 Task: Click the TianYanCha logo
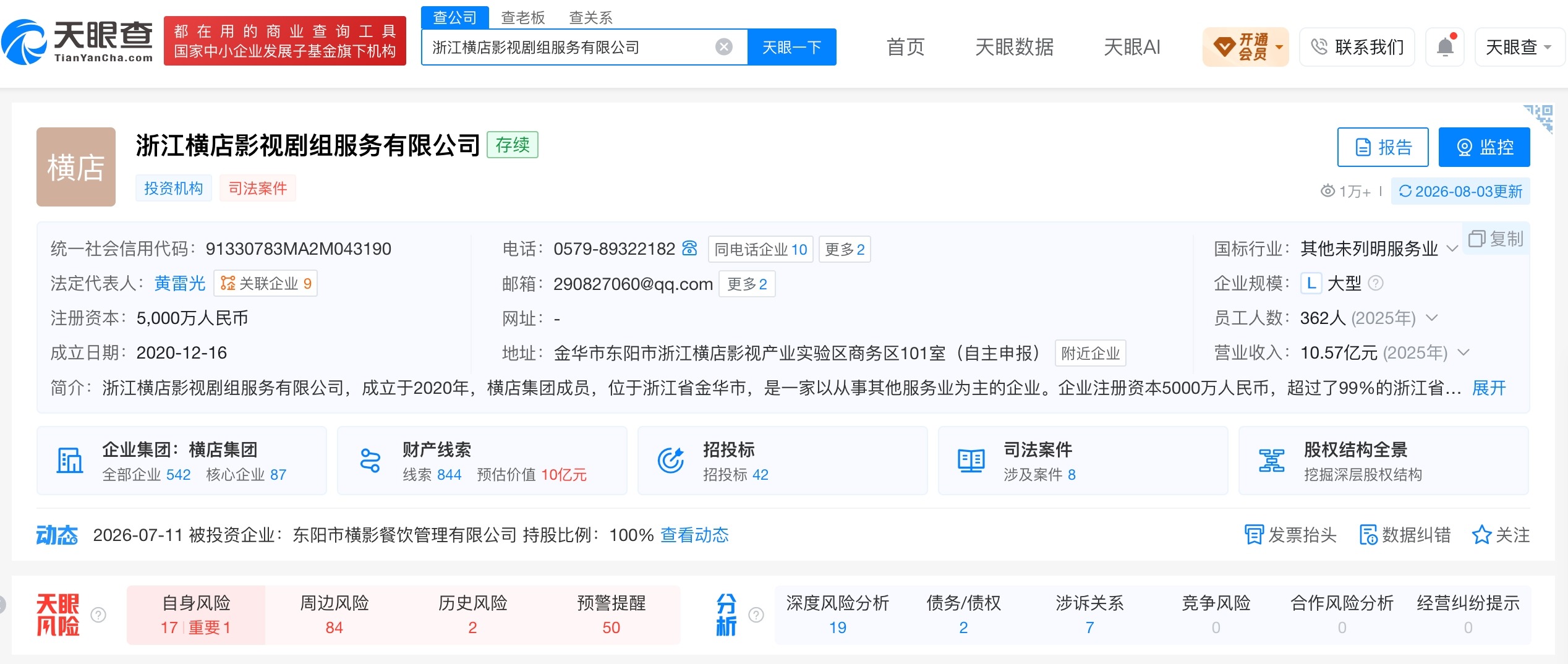[x=77, y=41]
